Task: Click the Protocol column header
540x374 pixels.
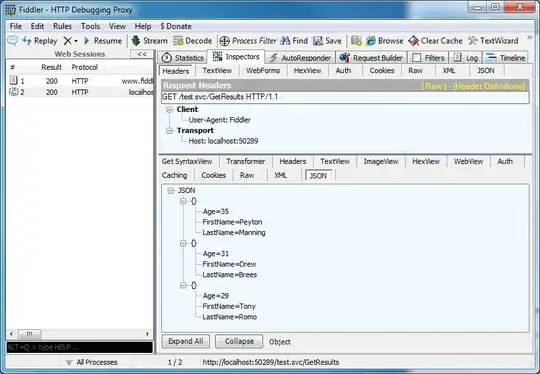Action: coord(84,67)
